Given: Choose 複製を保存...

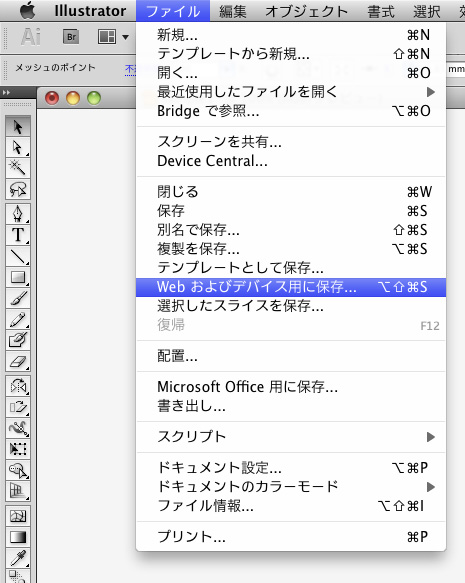Looking at the screenshot, I should tap(291, 249).
